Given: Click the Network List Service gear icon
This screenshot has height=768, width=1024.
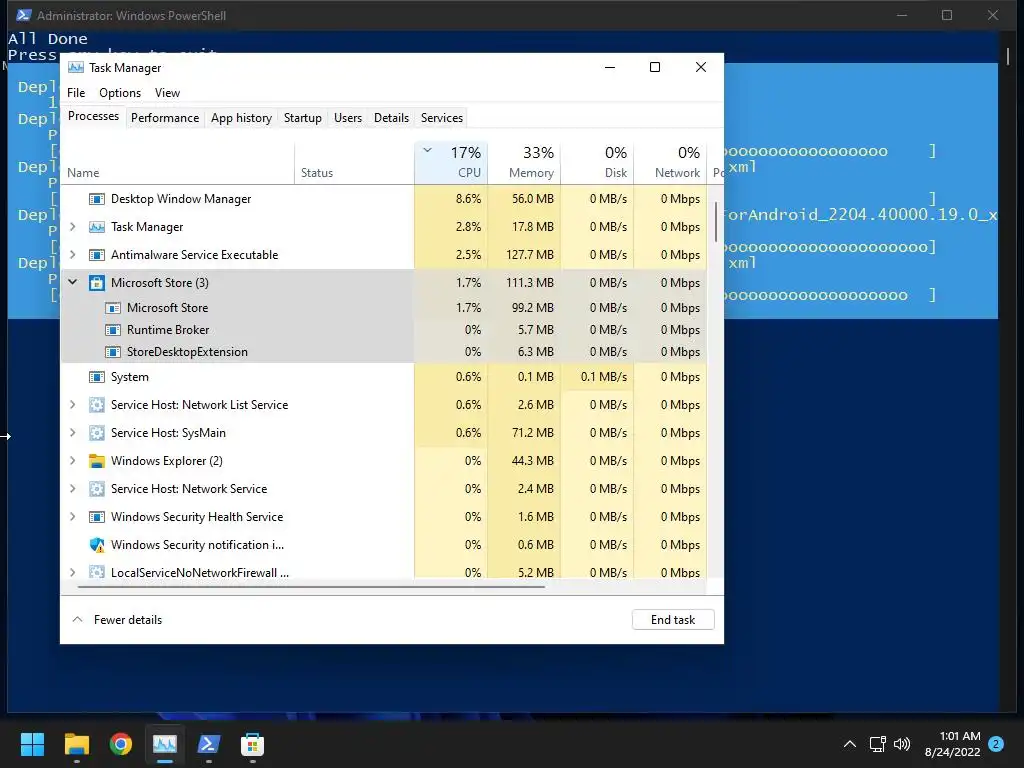Looking at the screenshot, I should tap(97, 405).
